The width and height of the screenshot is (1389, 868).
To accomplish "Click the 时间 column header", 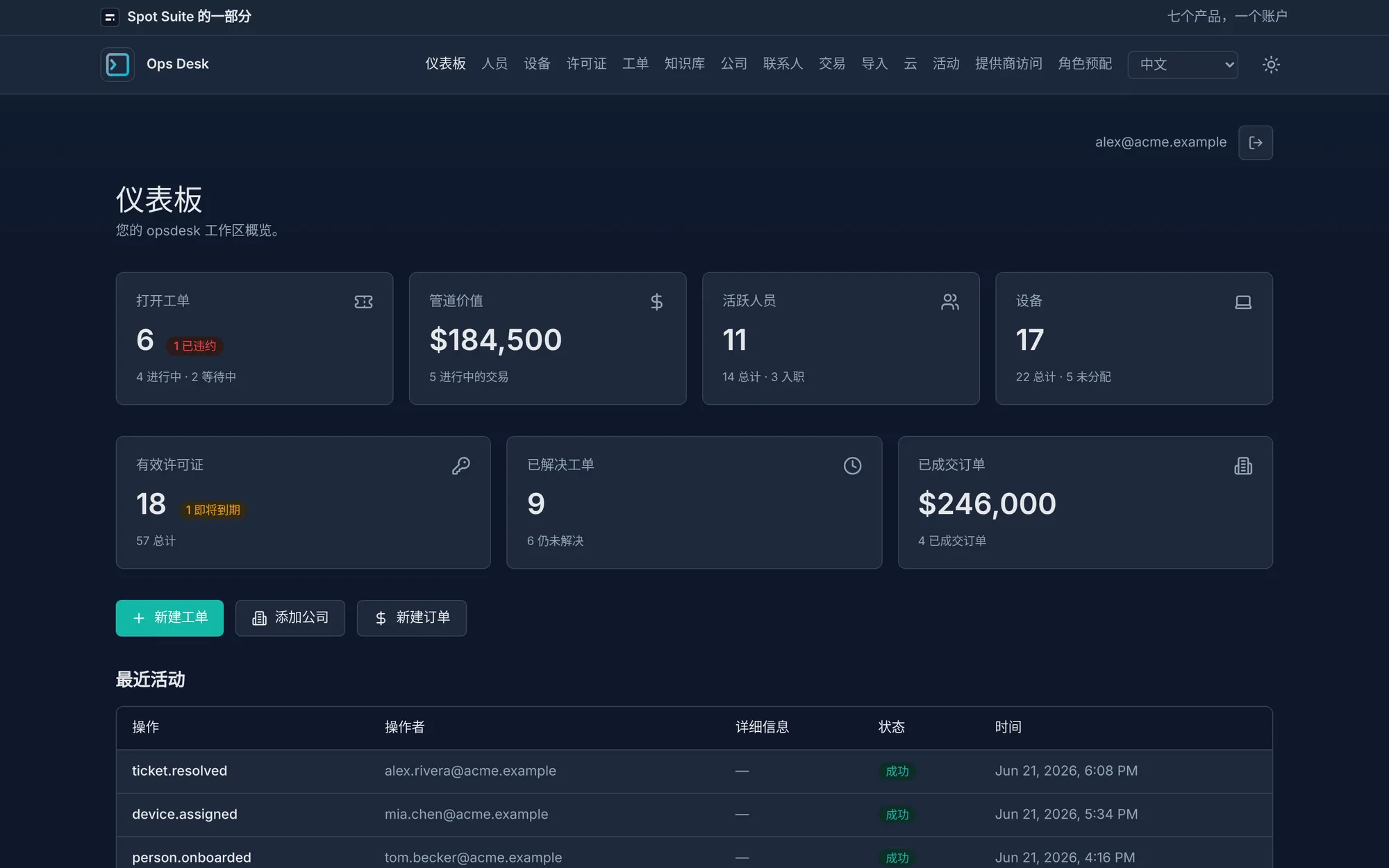I will coord(1008,727).
